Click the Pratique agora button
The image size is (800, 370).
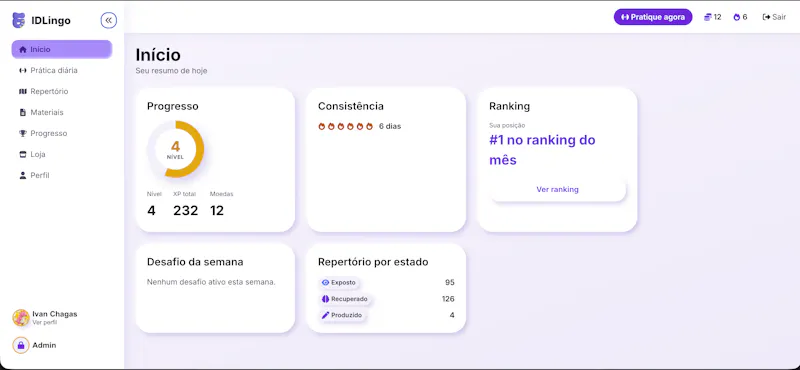(x=653, y=17)
